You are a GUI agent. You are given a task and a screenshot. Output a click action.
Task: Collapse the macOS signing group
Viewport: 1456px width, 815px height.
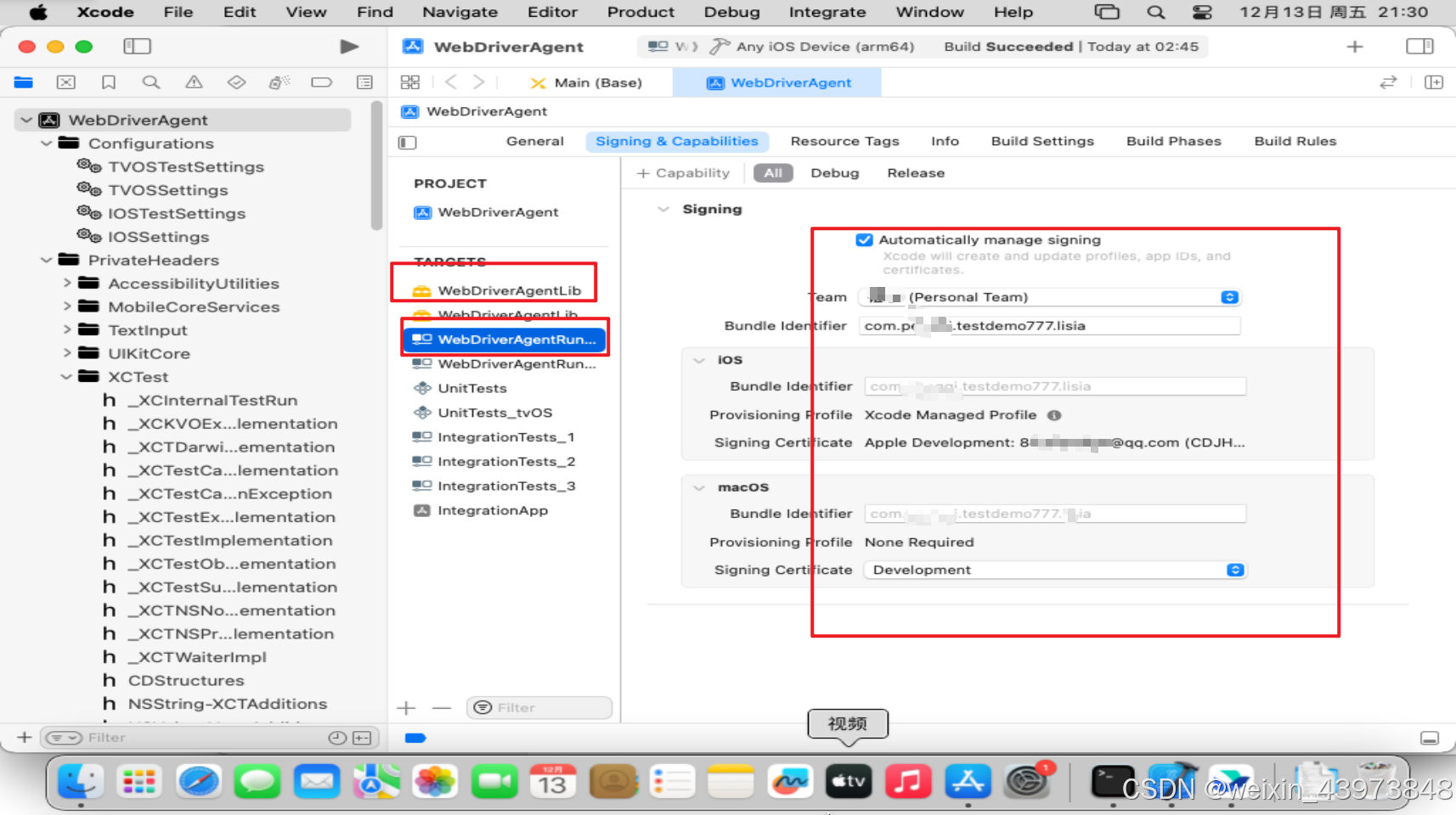point(699,487)
